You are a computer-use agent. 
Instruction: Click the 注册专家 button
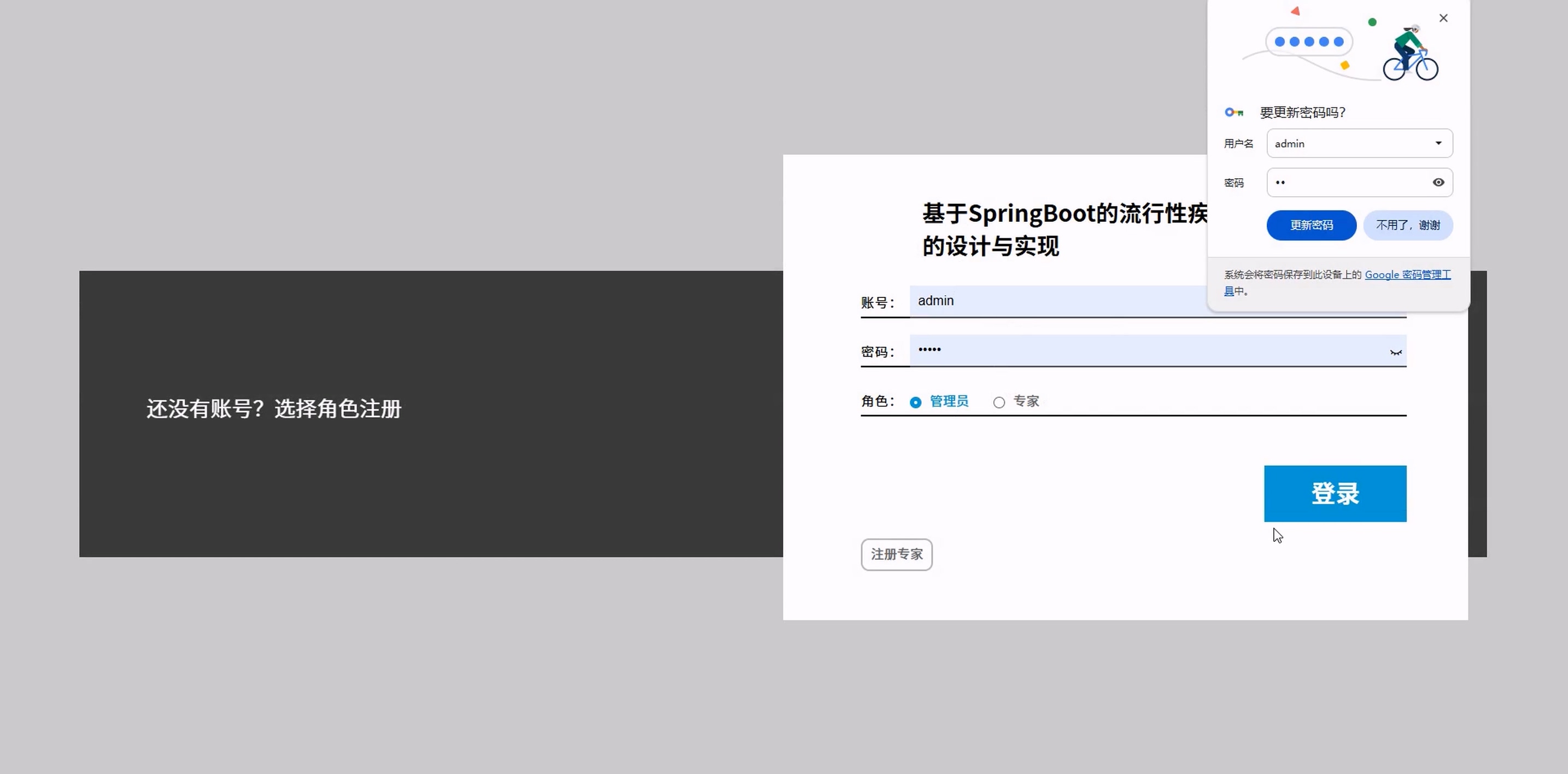point(896,554)
